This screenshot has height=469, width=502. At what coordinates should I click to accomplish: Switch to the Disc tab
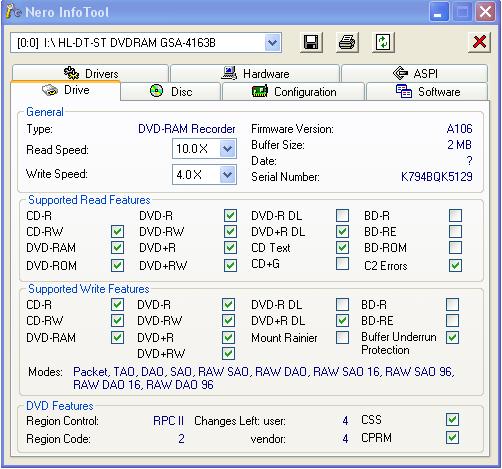[x=171, y=91]
